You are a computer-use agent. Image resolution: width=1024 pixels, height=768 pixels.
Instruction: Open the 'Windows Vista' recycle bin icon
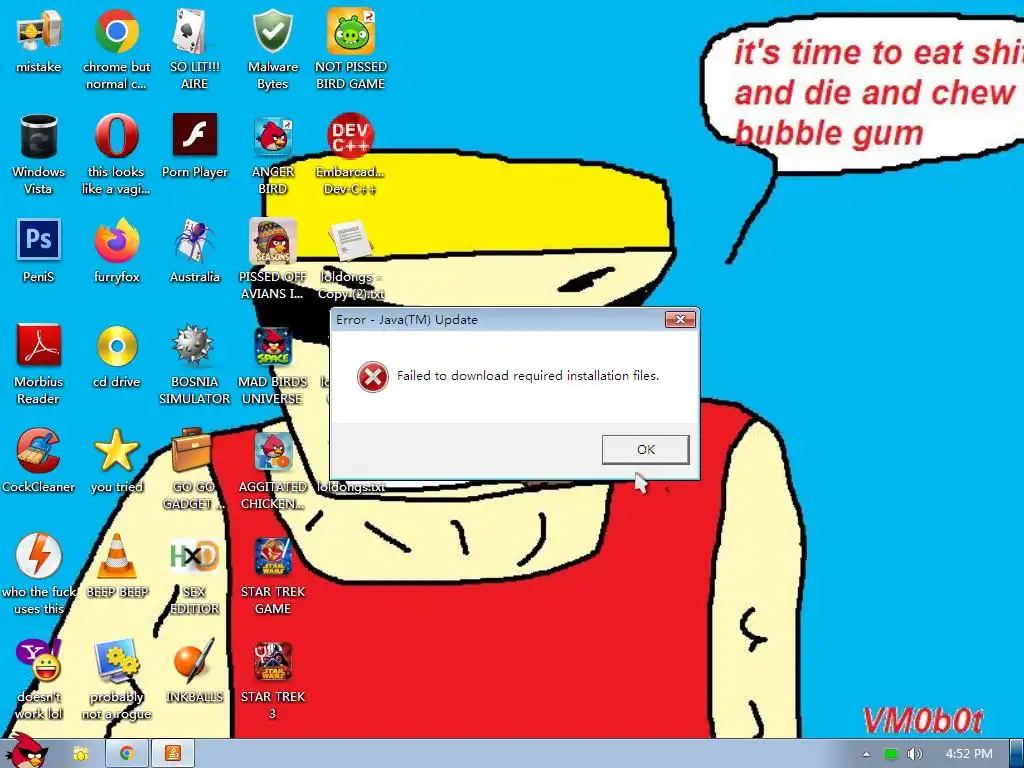tap(39, 154)
